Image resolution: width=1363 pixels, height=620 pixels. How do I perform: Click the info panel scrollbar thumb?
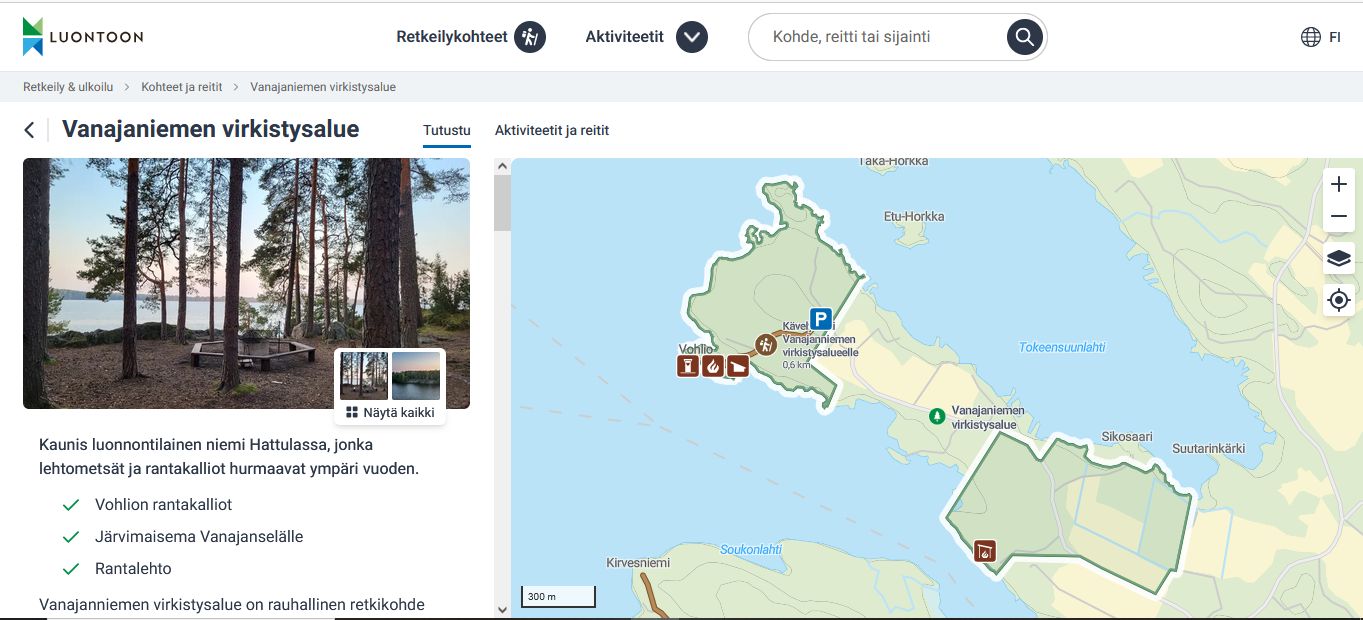(x=502, y=202)
